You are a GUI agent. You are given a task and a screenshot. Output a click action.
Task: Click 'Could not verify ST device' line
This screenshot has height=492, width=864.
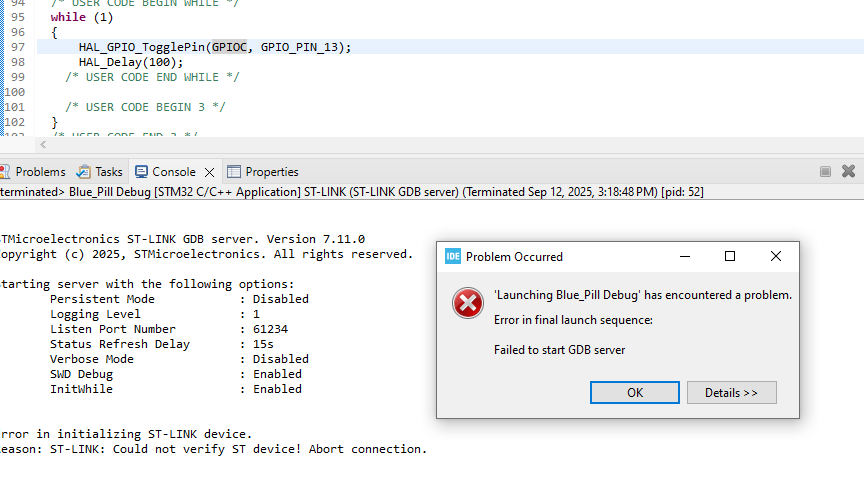coord(213,449)
